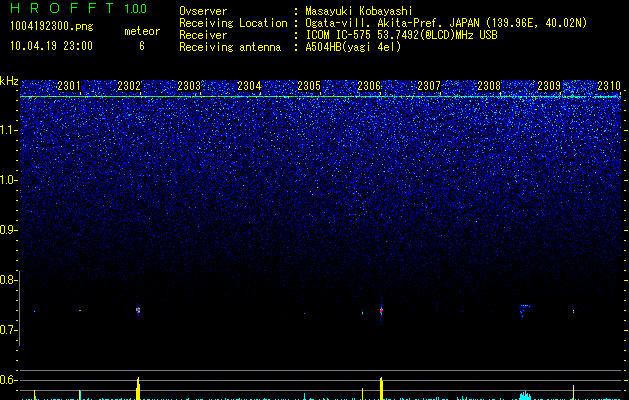
Task: Click the Receiving antenna label
Action: point(230,47)
